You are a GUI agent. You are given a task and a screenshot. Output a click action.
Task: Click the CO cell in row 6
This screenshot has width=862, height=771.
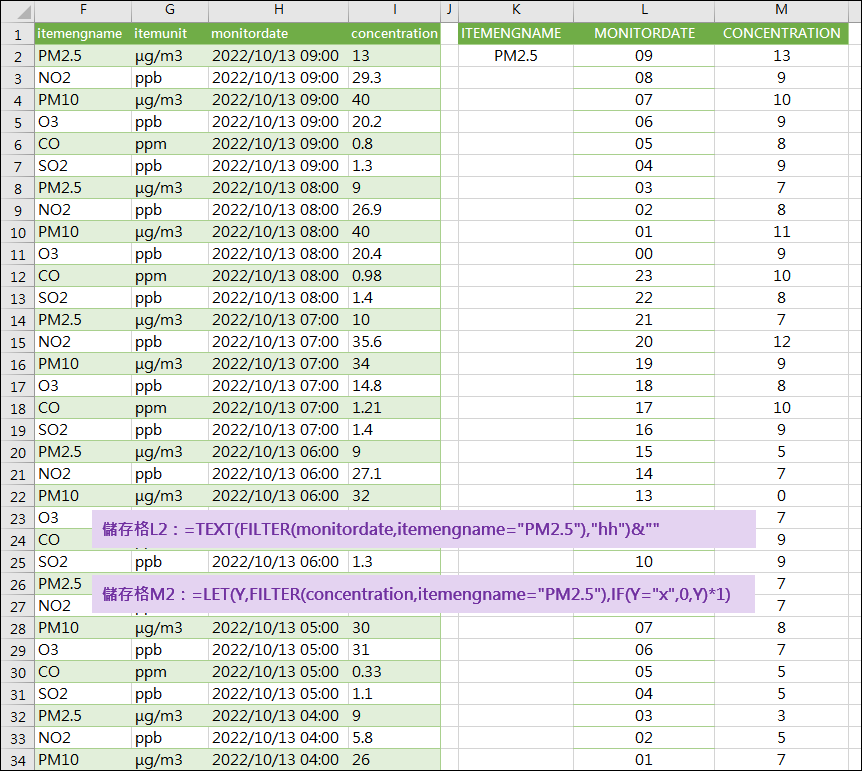coord(83,144)
